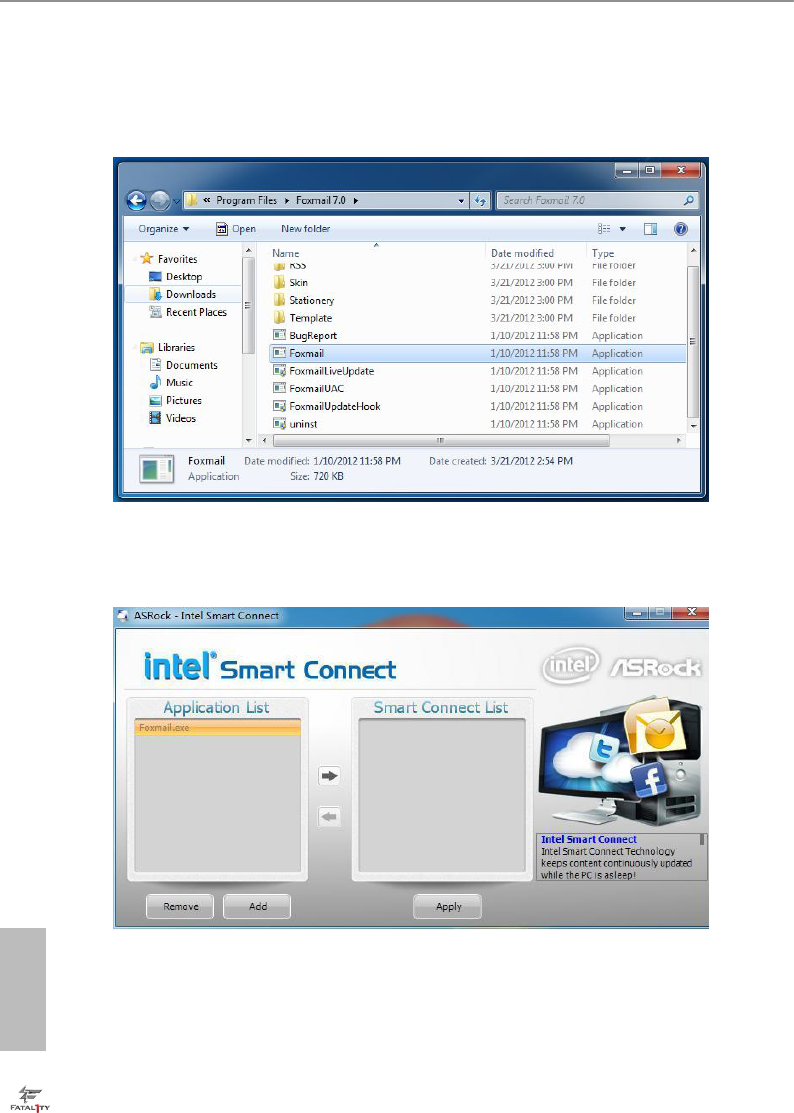Open address bar history dropdown

462,201
